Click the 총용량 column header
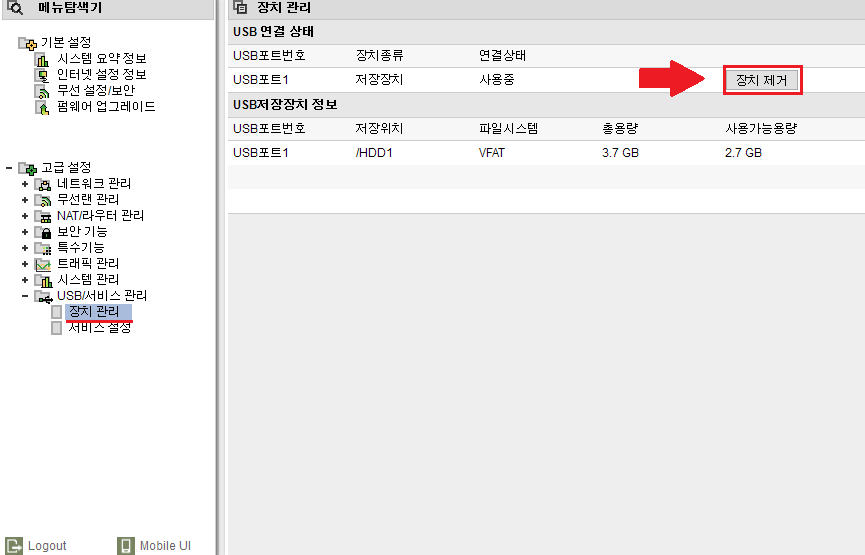 [x=620, y=129]
